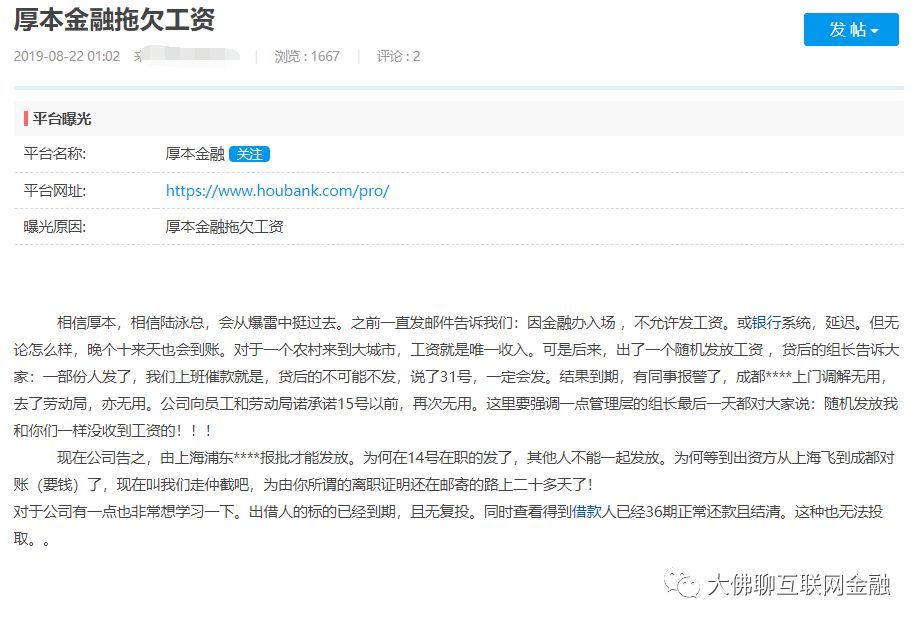920x625 pixels.
Task: Follow 厚本金融 with the 关注 button
Action: point(249,154)
